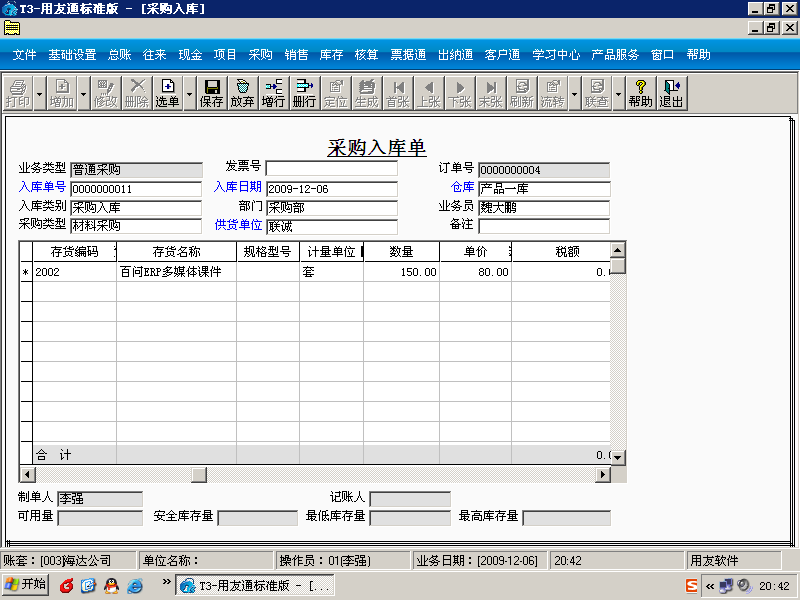Image resolution: width=800 pixels, height=600 pixels.
Task: Click the 生成 generate icon
Action: tap(366, 93)
